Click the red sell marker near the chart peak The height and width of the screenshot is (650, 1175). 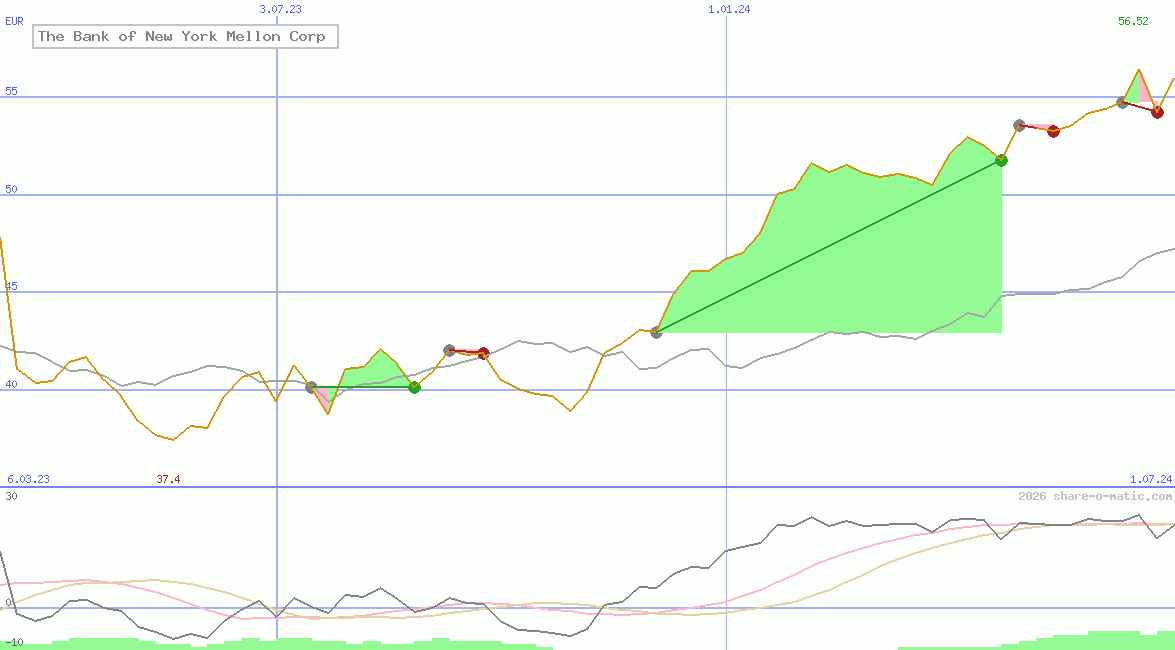(x=1157, y=112)
